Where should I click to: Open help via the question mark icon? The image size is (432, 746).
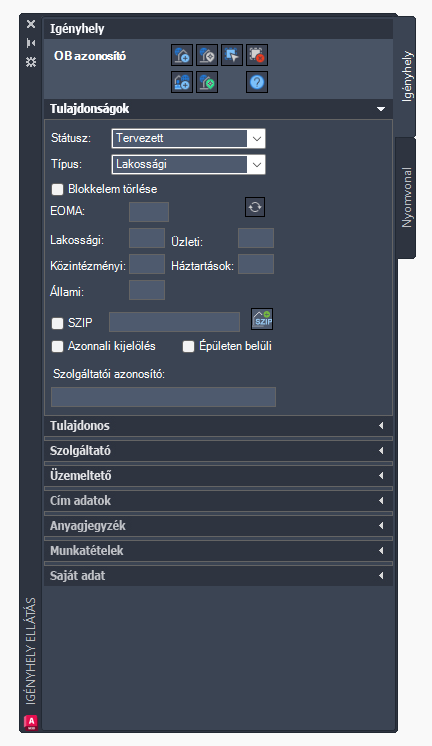point(257,82)
